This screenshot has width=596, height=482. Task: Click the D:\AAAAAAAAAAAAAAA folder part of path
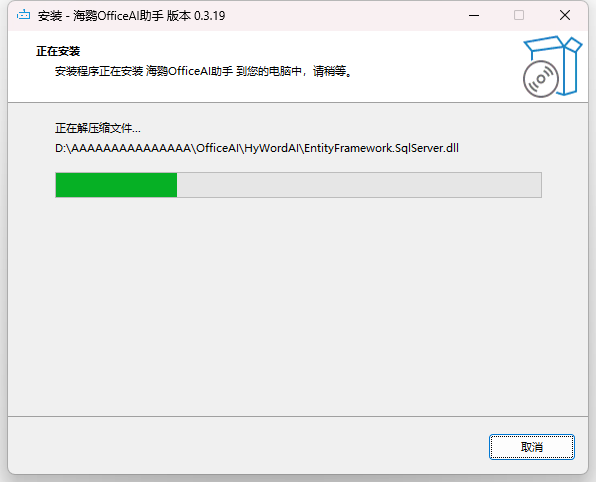[123, 148]
